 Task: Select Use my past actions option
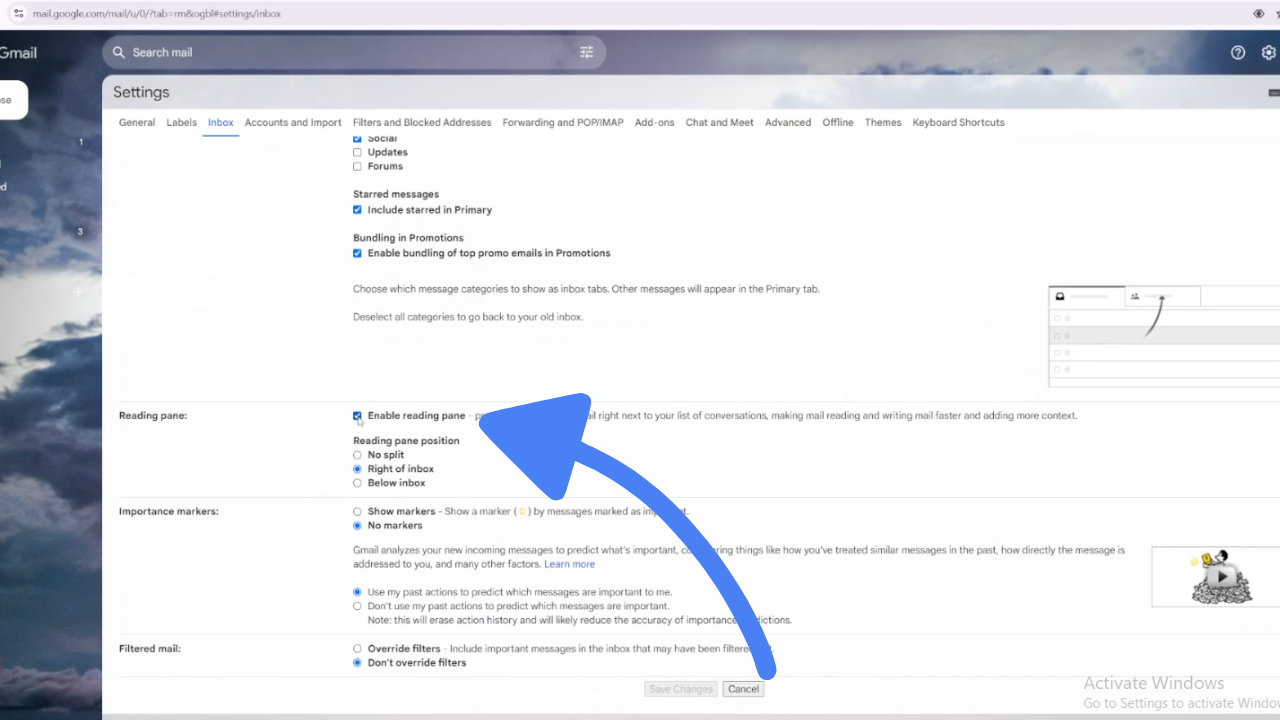(x=357, y=592)
